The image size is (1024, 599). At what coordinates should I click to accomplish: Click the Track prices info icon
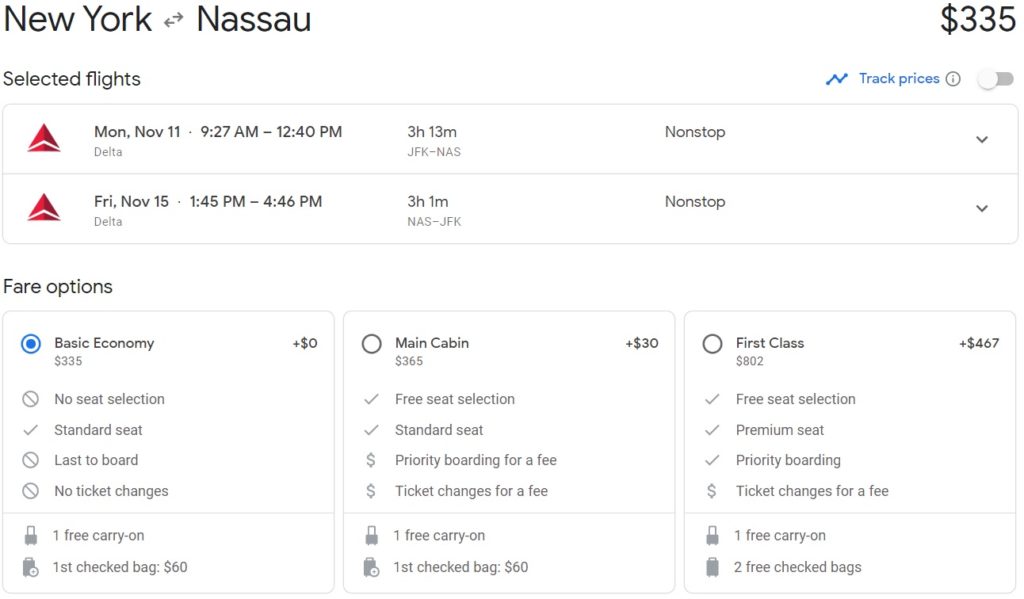(953, 79)
